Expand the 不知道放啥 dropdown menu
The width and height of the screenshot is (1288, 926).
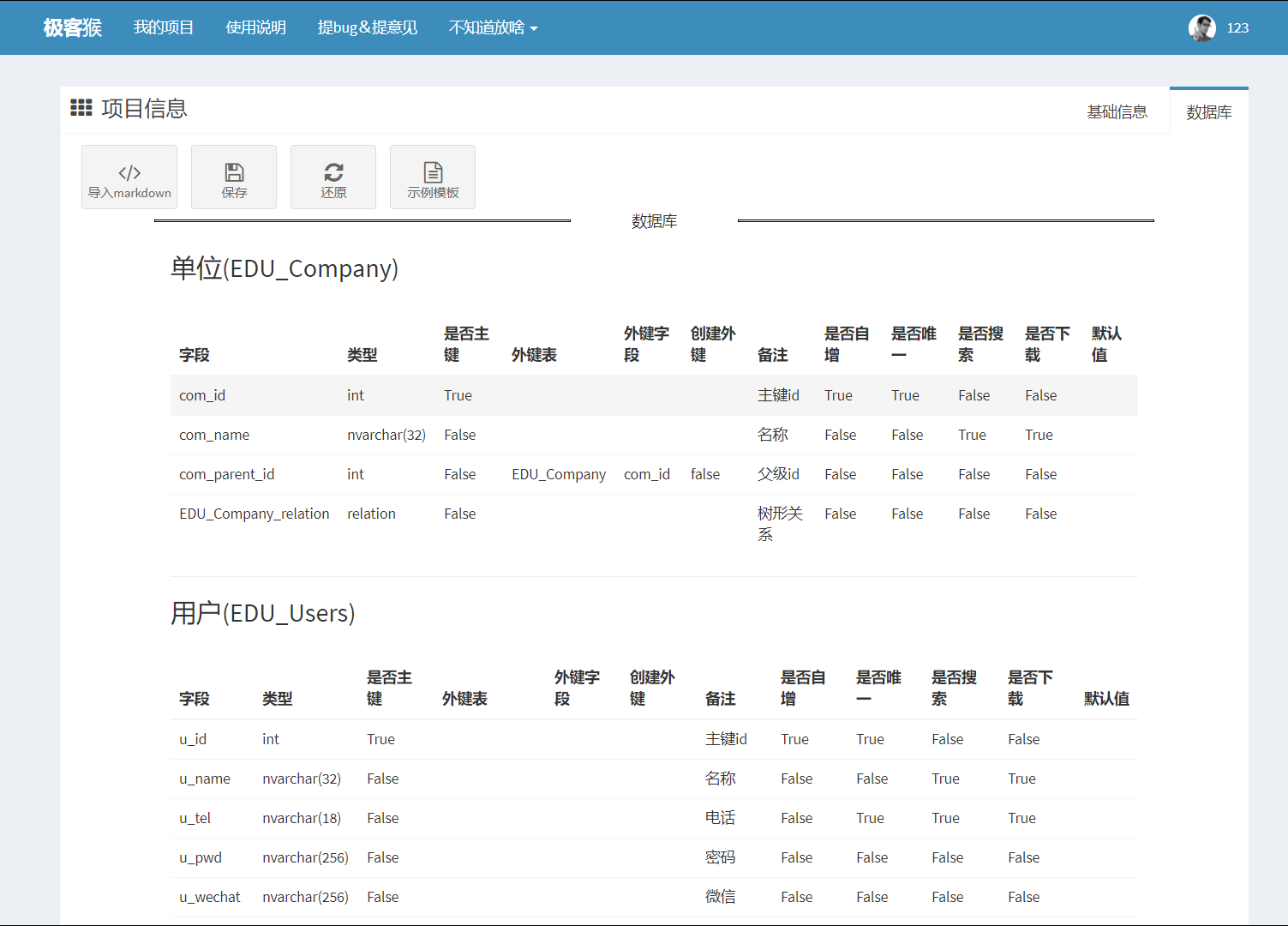click(494, 27)
